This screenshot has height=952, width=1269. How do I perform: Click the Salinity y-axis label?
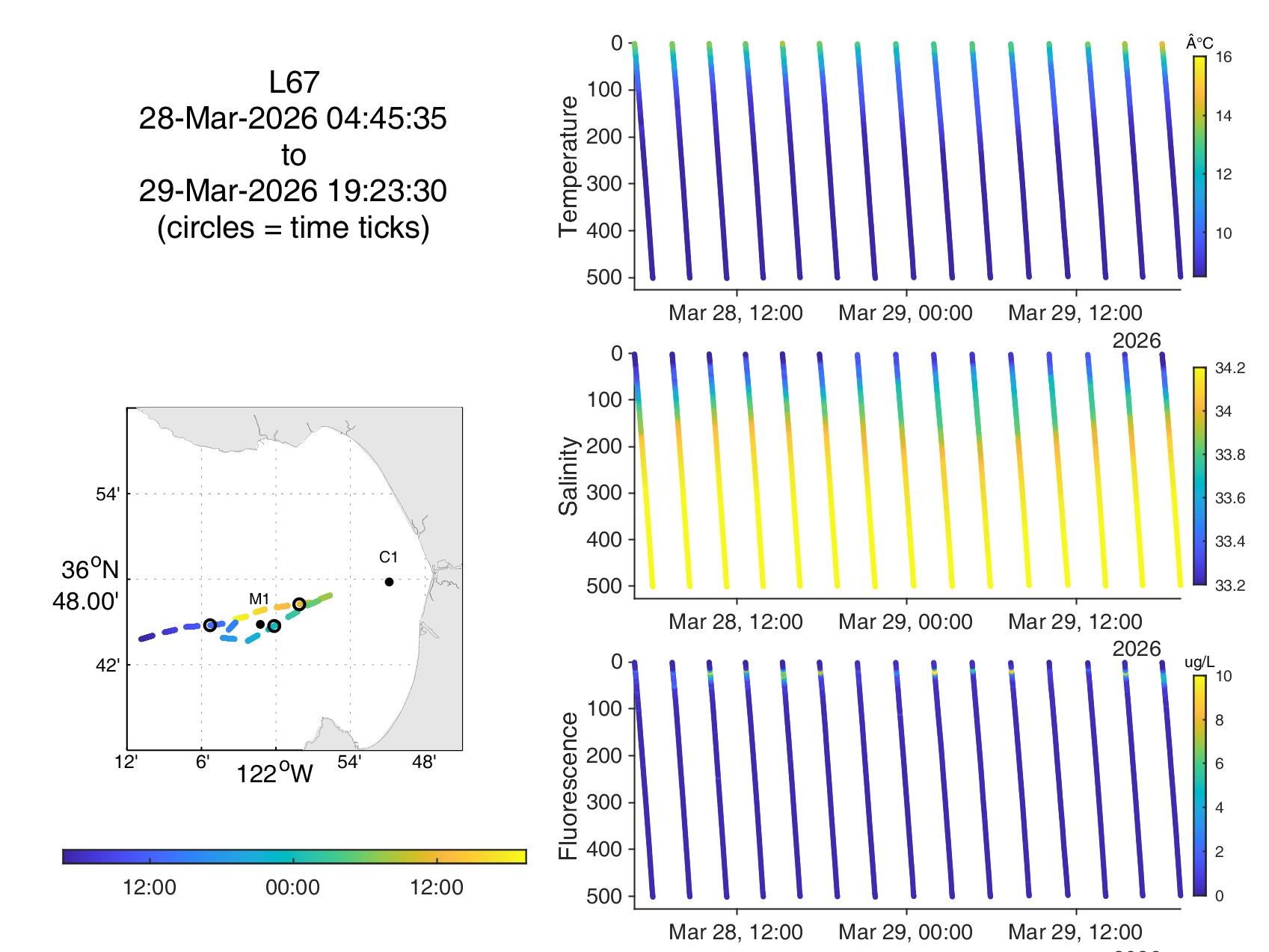(x=568, y=476)
